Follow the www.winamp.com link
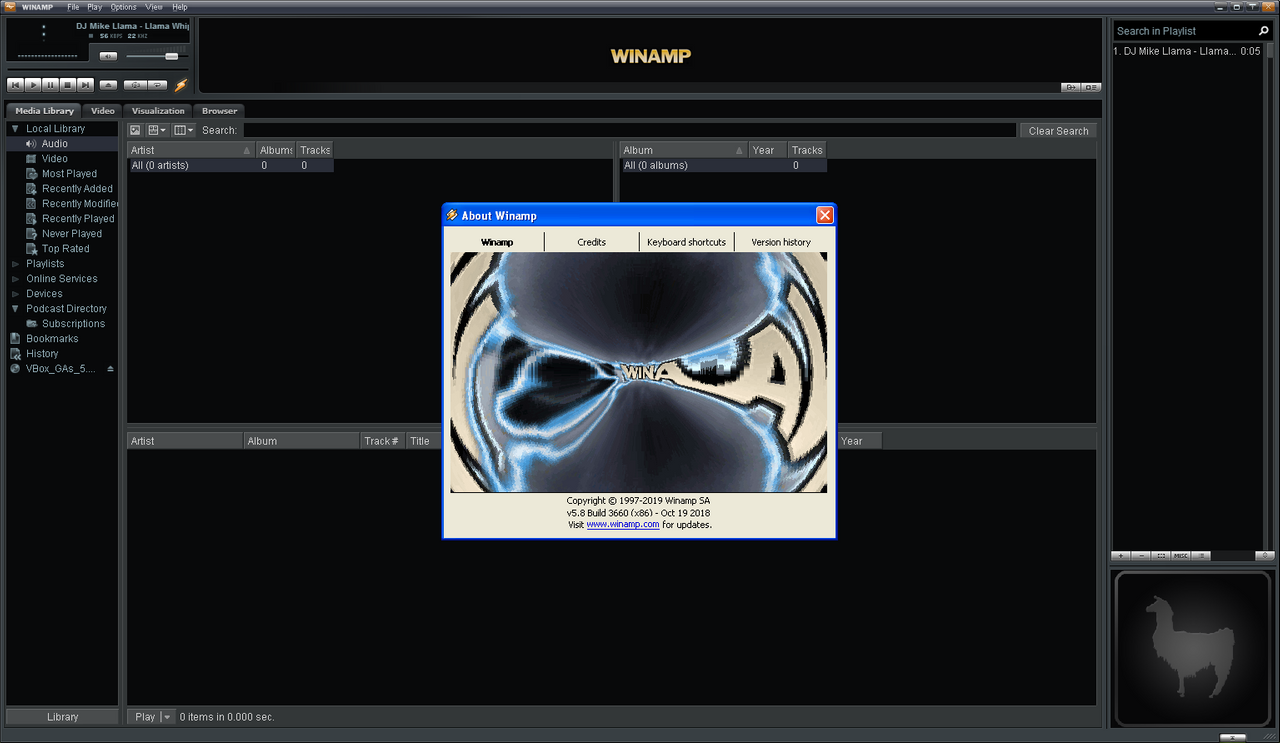1280x743 pixels. (623, 524)
